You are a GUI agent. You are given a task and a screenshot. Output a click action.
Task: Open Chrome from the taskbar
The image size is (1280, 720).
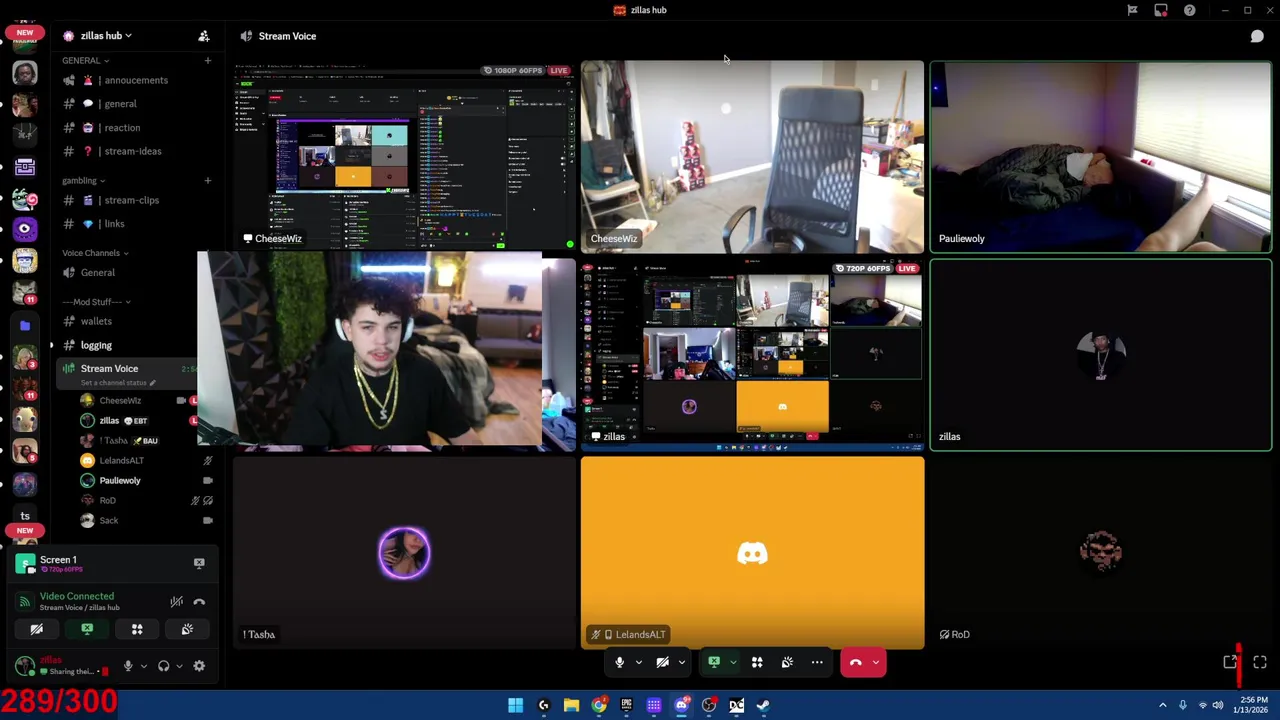598,705
